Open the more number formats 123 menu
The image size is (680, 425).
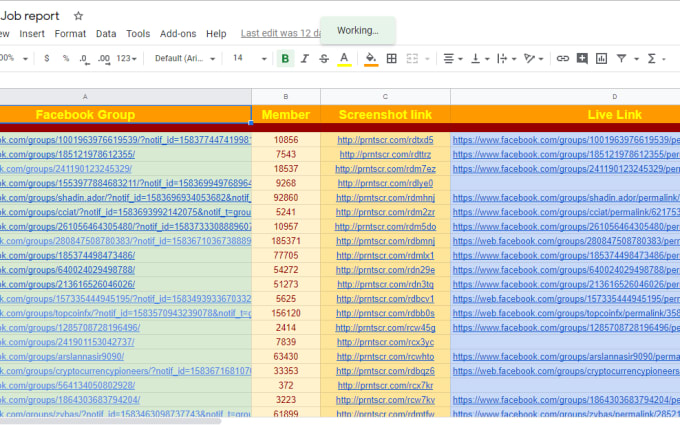point(126,58)
